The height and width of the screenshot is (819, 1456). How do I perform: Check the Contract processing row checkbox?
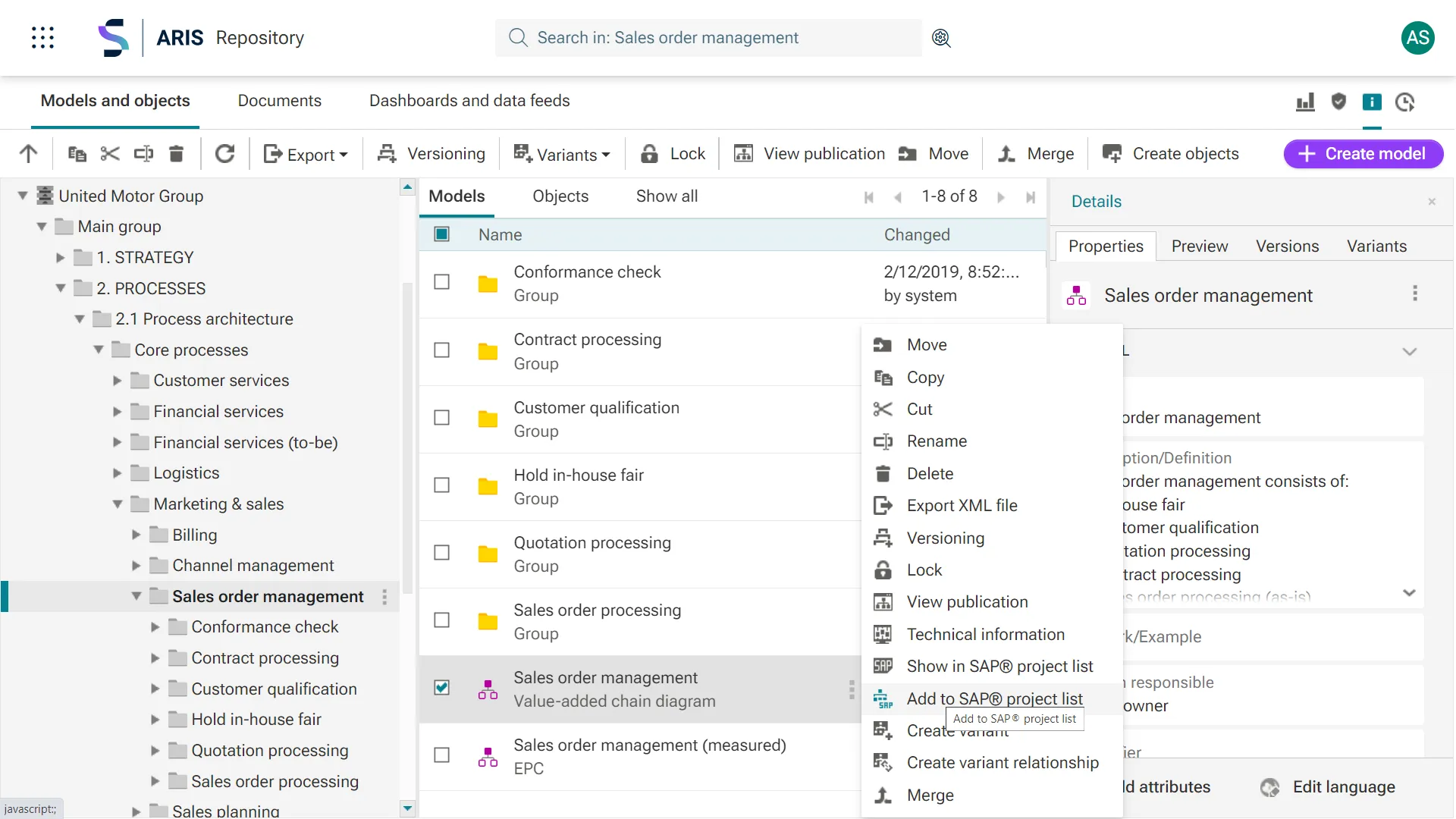(x=441, y=350)
